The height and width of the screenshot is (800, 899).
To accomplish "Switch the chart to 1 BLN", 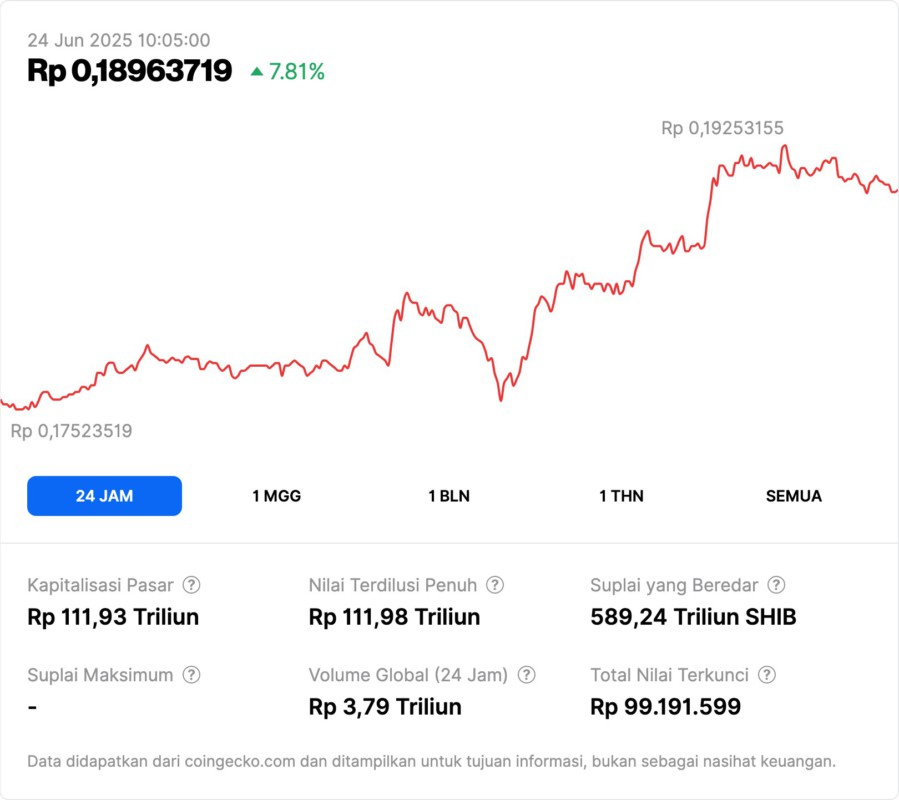I will (x=449, y=496).
